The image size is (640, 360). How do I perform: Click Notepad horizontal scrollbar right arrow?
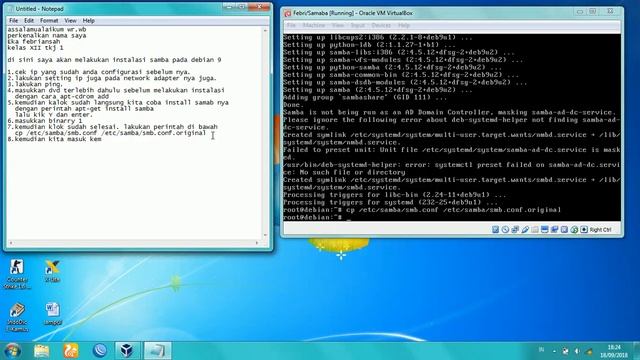(257, 243)
